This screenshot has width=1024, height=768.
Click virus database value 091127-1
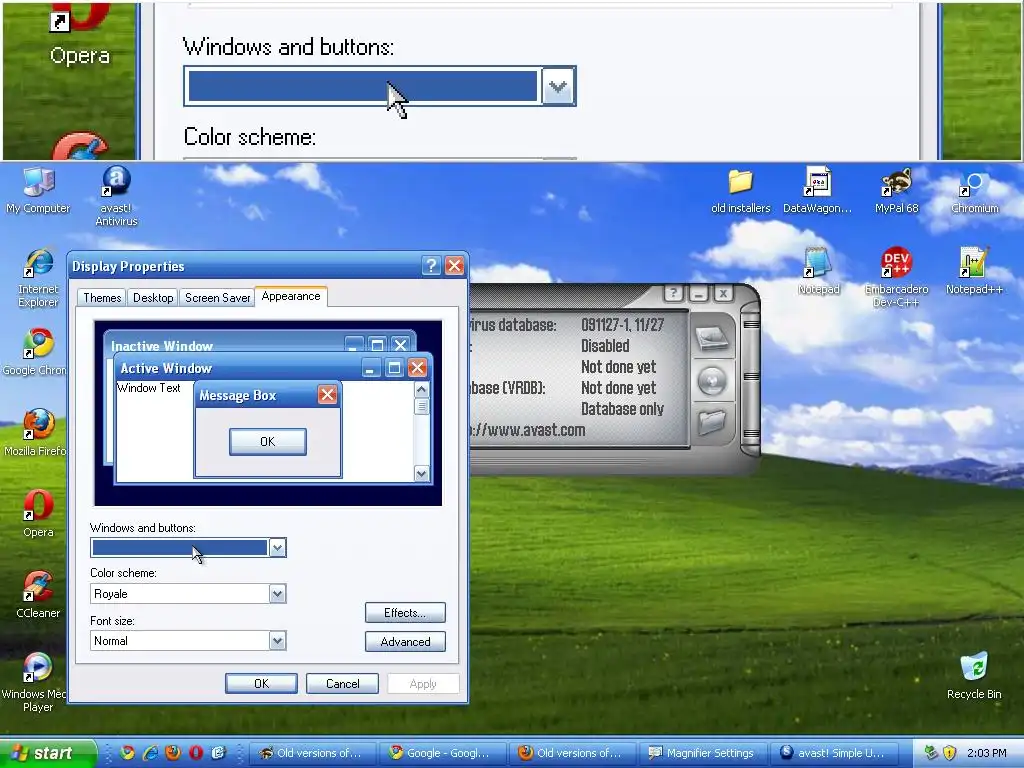click(x=622, y=325)
